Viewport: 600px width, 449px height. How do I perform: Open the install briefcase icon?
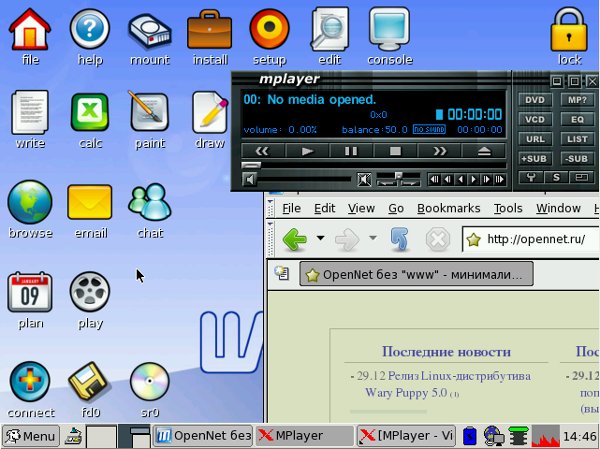209,30
